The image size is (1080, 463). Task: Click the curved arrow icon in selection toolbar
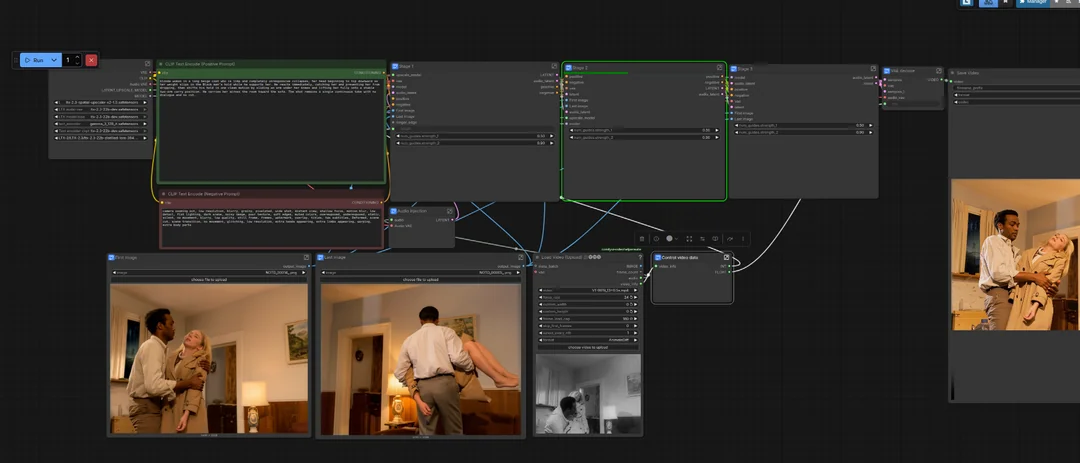(730, 238)
